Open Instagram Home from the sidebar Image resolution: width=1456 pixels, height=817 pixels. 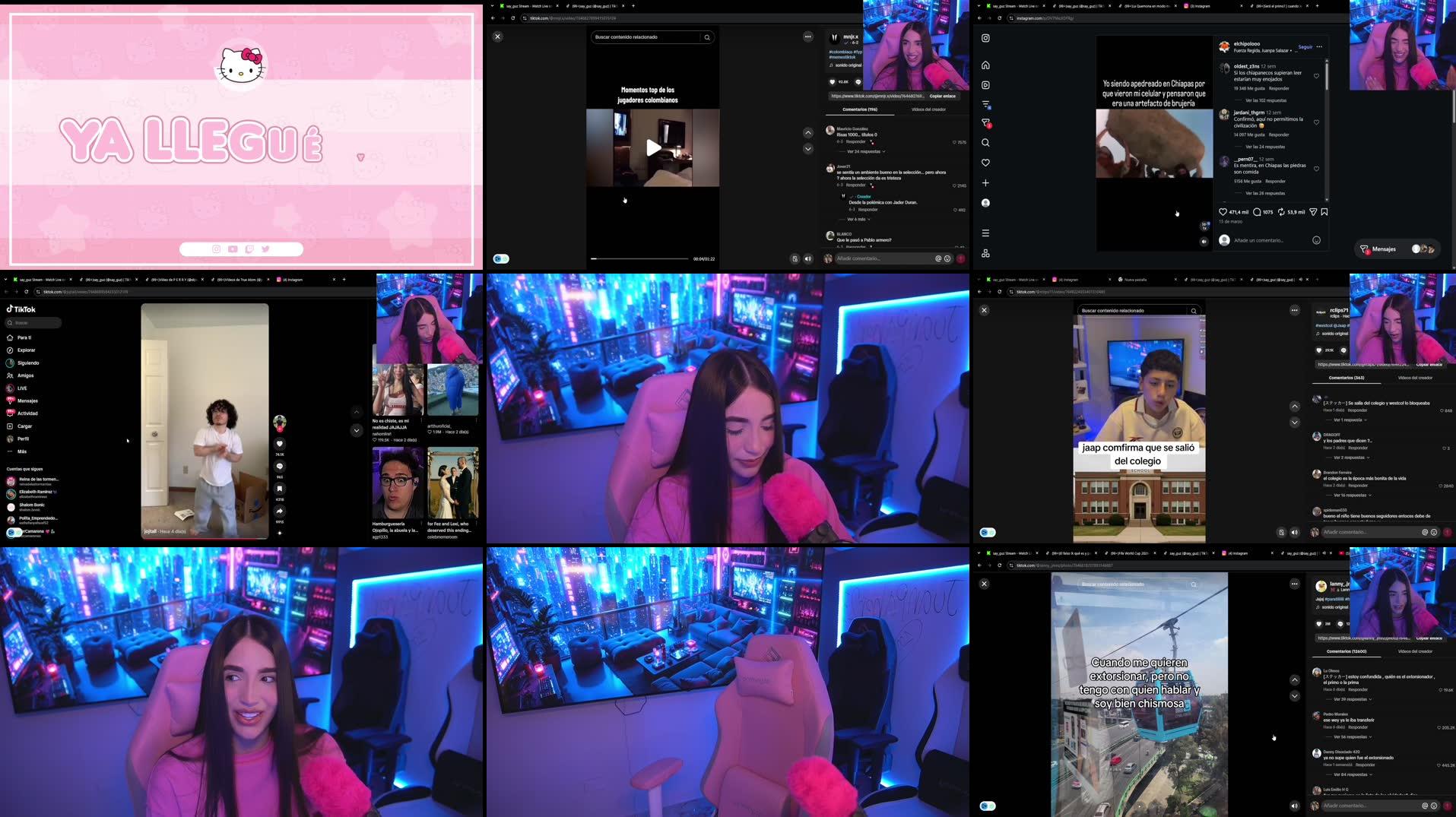(985, 65)
